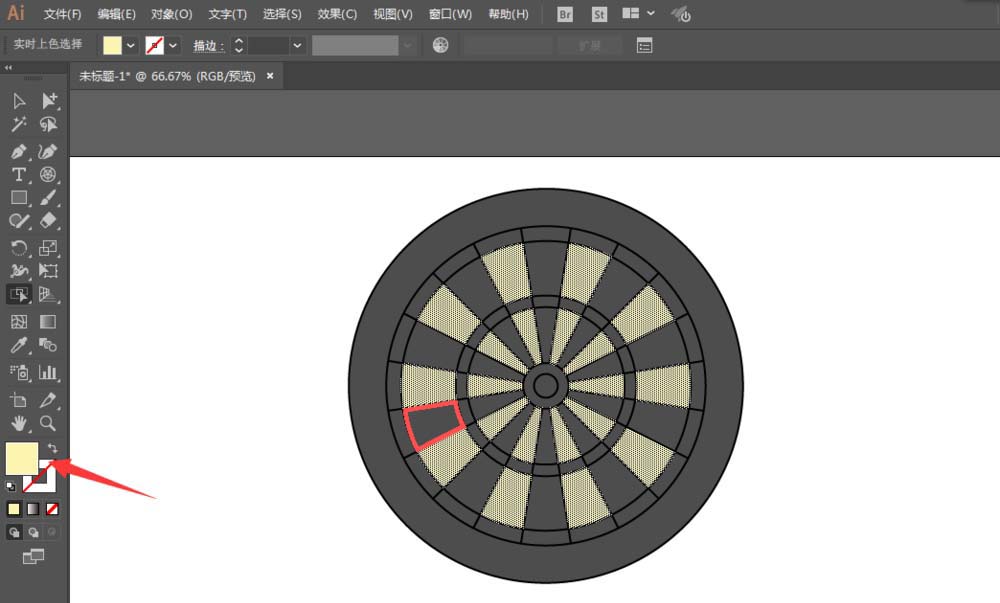Open the 文字(T) menu
Image resolution: width=1000 pixels, height=603 pixels.
227,14
